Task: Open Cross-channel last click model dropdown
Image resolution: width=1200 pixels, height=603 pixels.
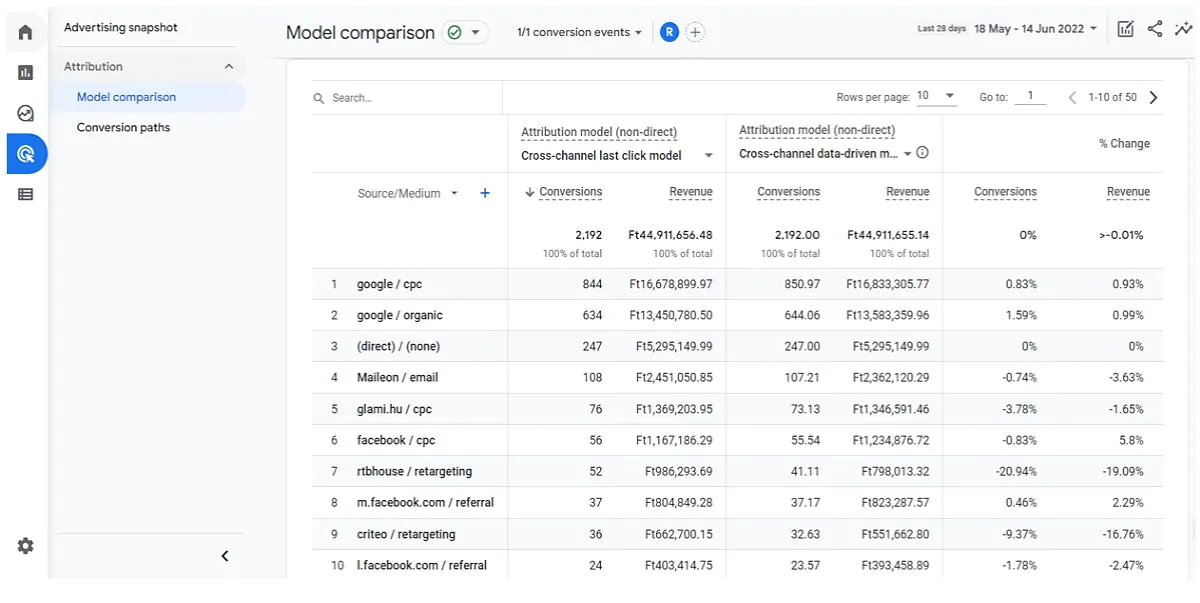Action: [x=617, y=155]
